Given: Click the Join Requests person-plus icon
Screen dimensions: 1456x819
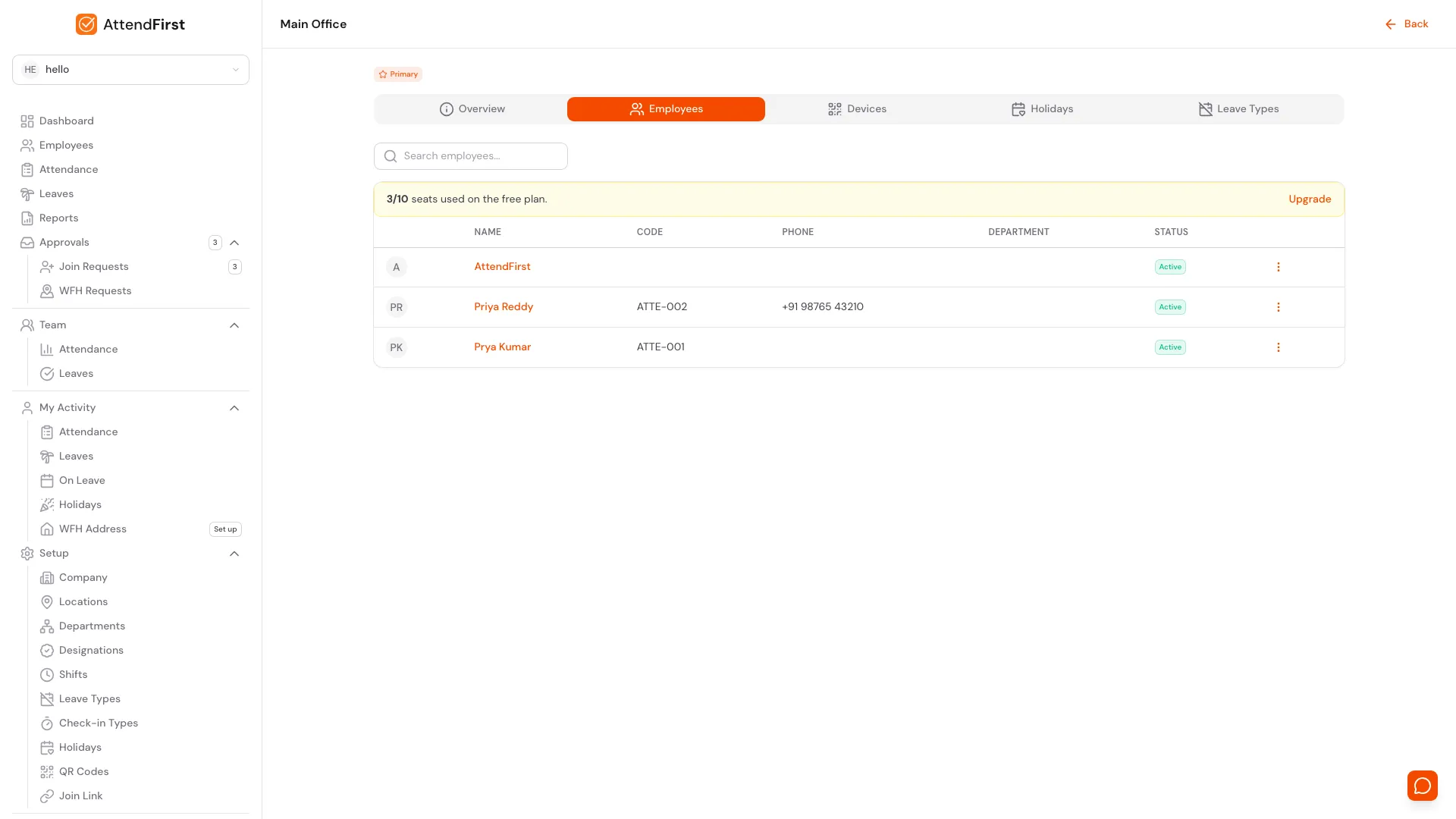Looking at the screenshot, I should 47,267.
